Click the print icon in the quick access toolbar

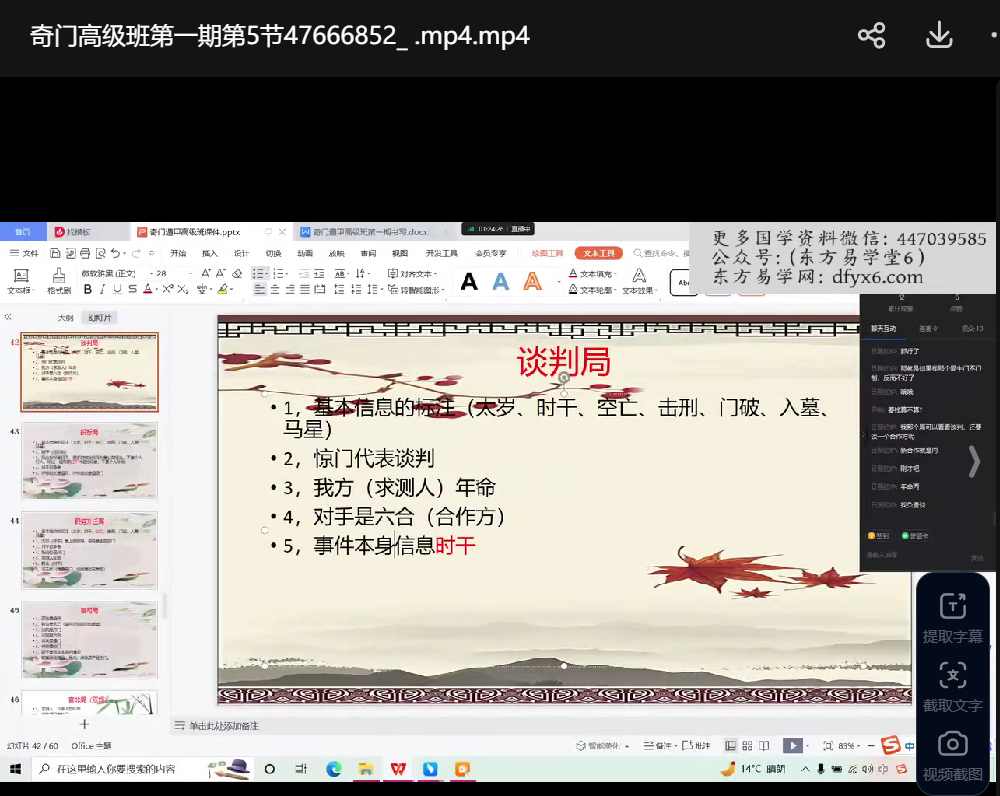coord(85,253)
